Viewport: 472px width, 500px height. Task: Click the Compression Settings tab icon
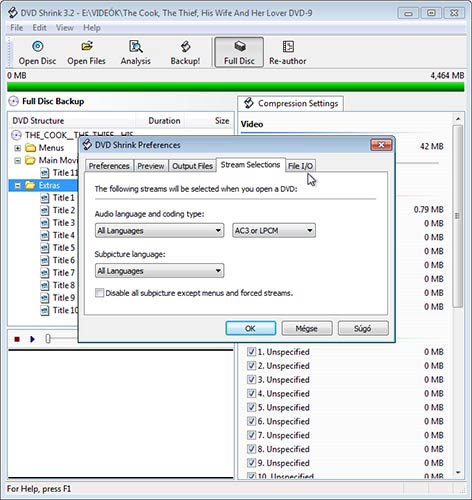249,103
